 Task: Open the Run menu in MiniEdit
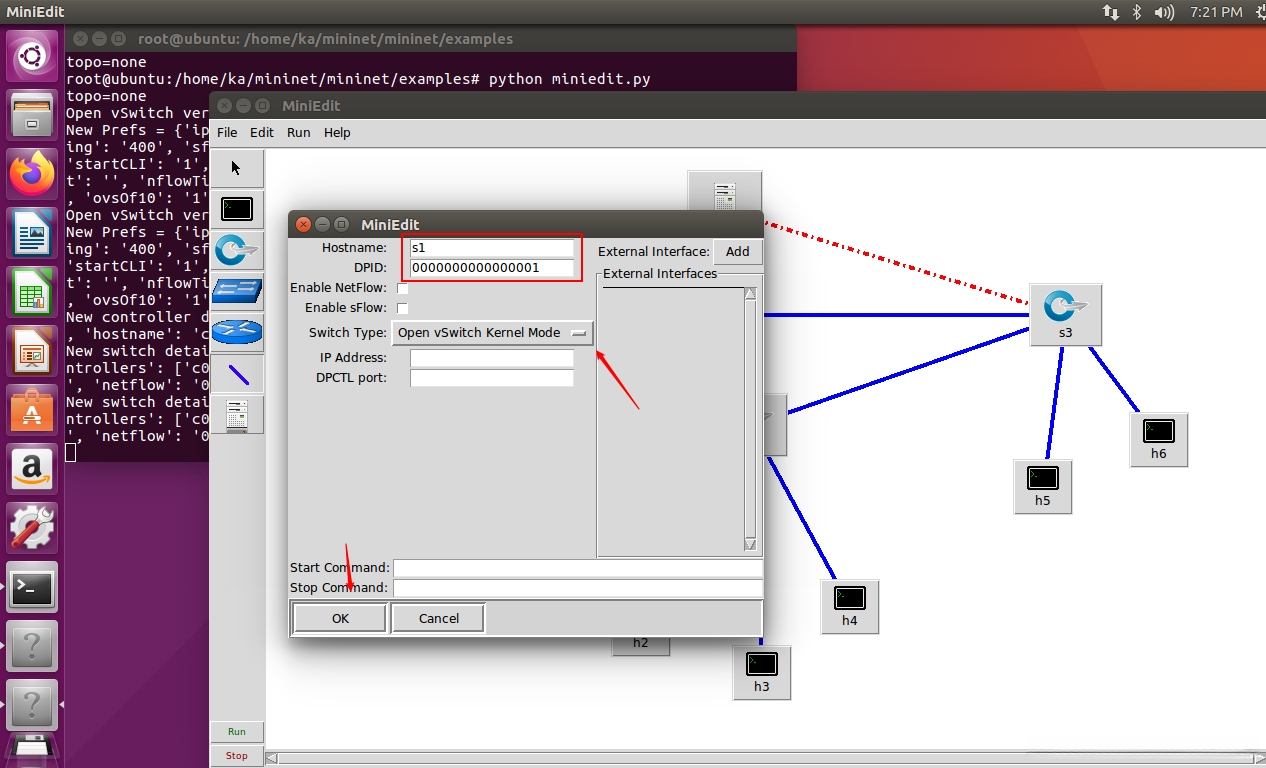click(298, 132)
